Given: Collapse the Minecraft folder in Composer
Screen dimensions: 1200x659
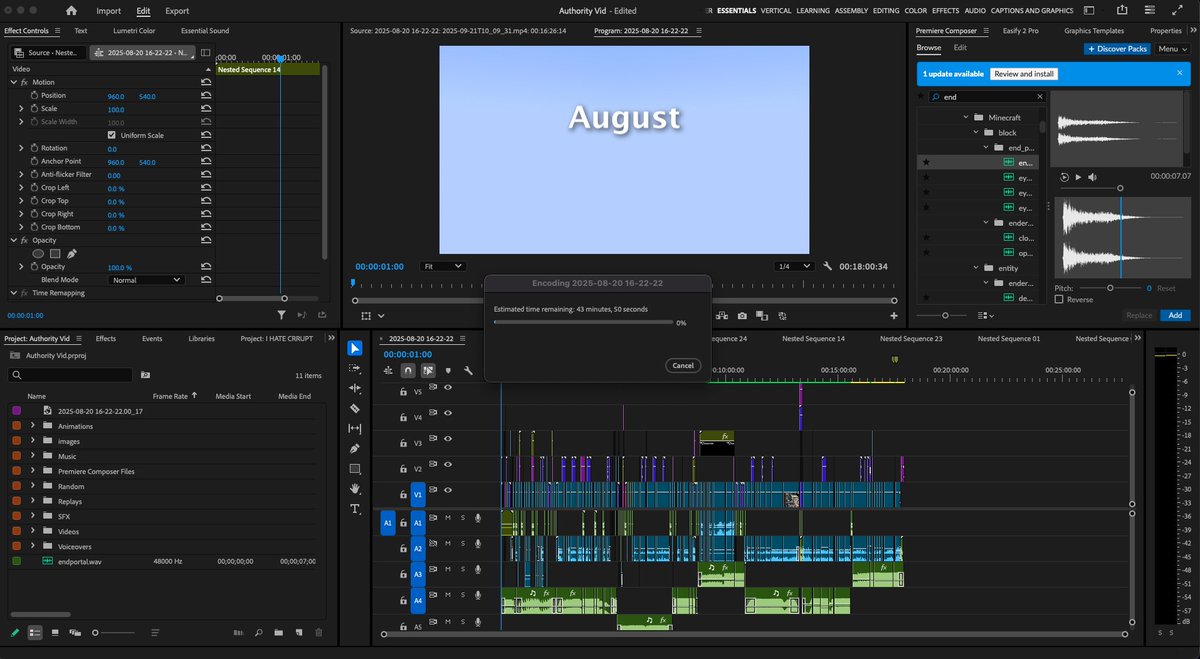Looking at the screenshot, I should 965,118.
